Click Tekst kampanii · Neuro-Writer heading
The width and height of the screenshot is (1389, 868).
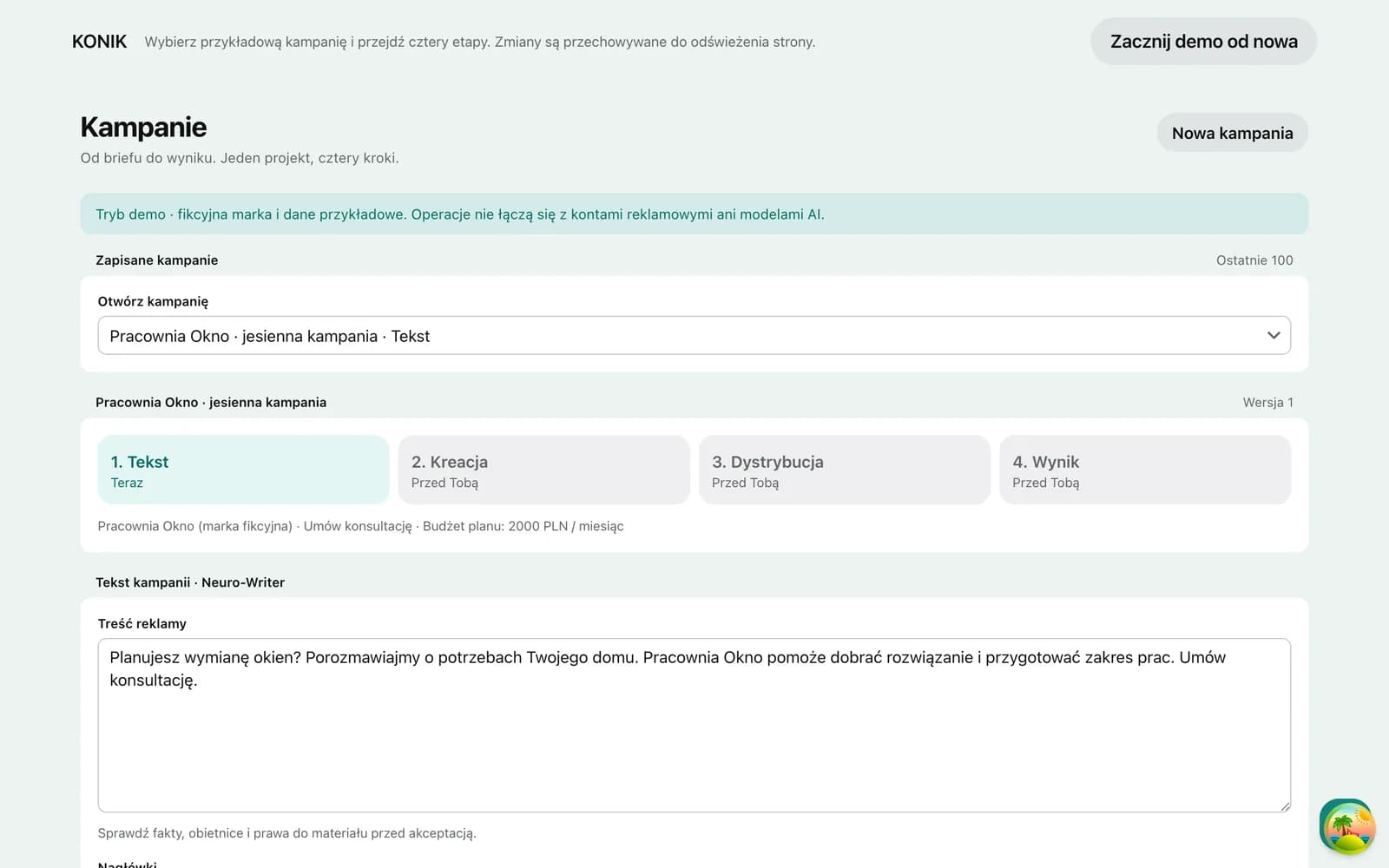click(x=190, y=582)
